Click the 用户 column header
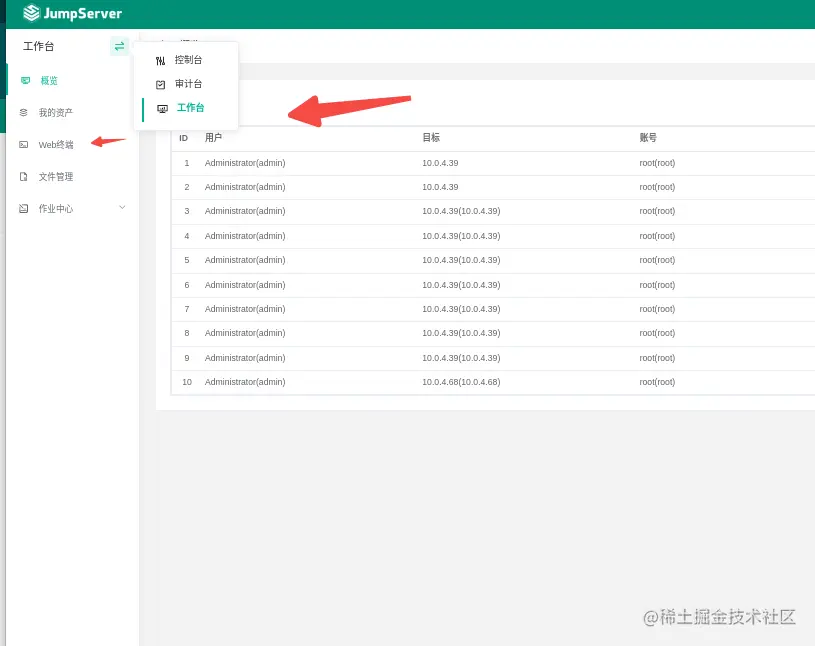Screen dimensions: 815x646 (x=213, y=138)
